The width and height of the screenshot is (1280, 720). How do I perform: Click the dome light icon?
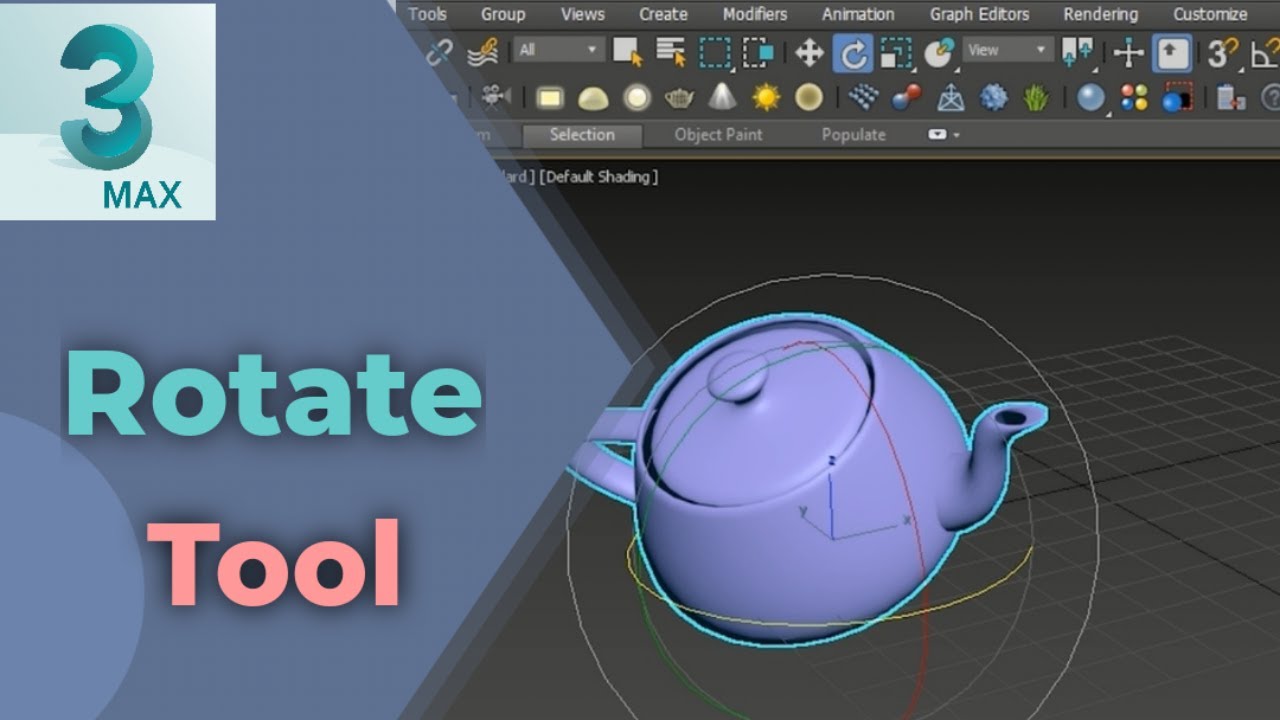tap(593, 98)
